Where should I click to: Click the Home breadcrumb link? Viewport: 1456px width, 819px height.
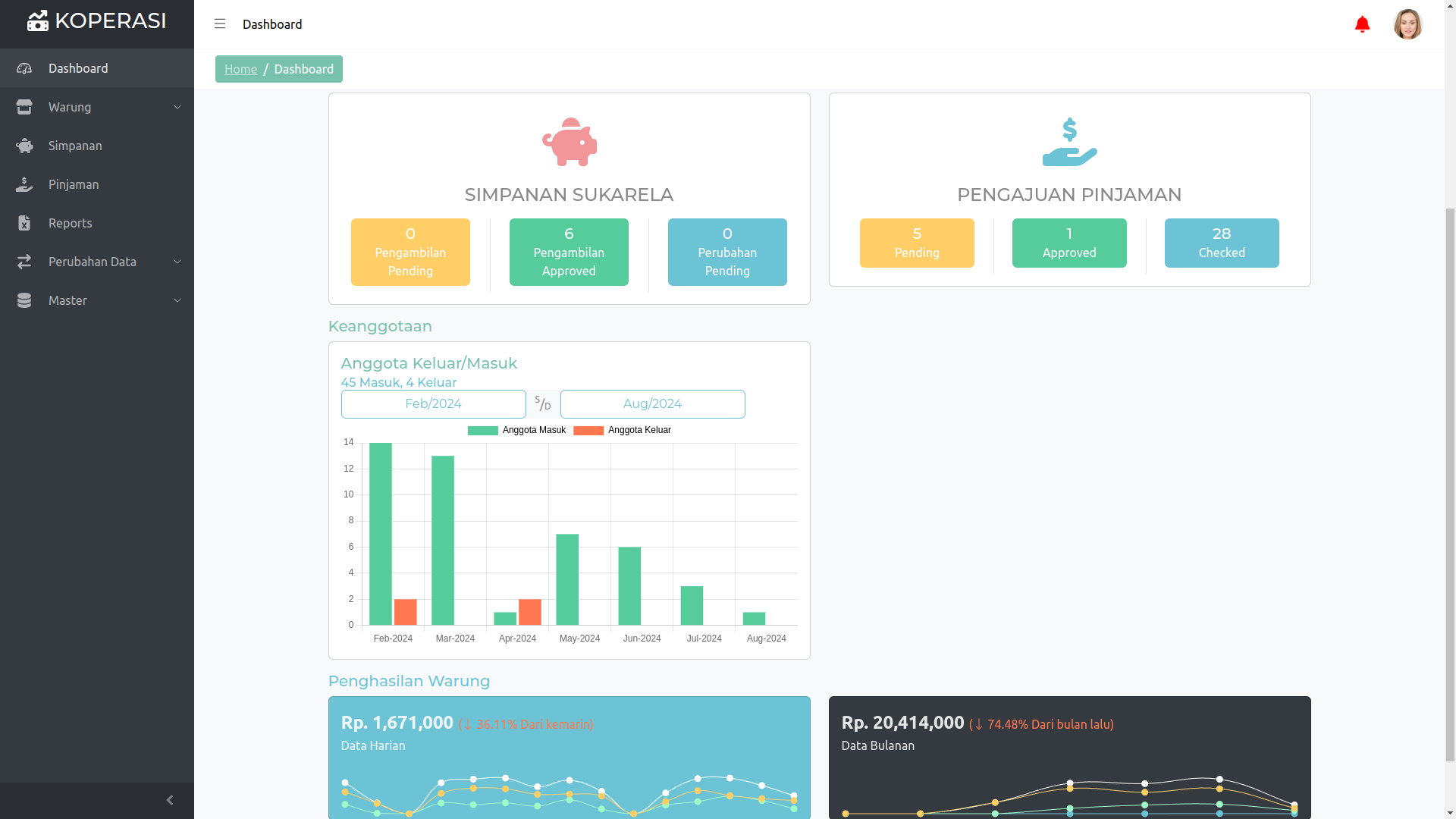point(240,69)
